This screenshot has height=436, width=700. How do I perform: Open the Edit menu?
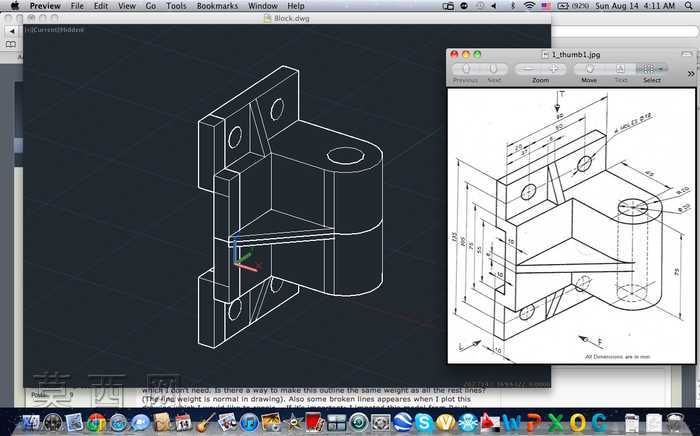[x=101, y=6]
